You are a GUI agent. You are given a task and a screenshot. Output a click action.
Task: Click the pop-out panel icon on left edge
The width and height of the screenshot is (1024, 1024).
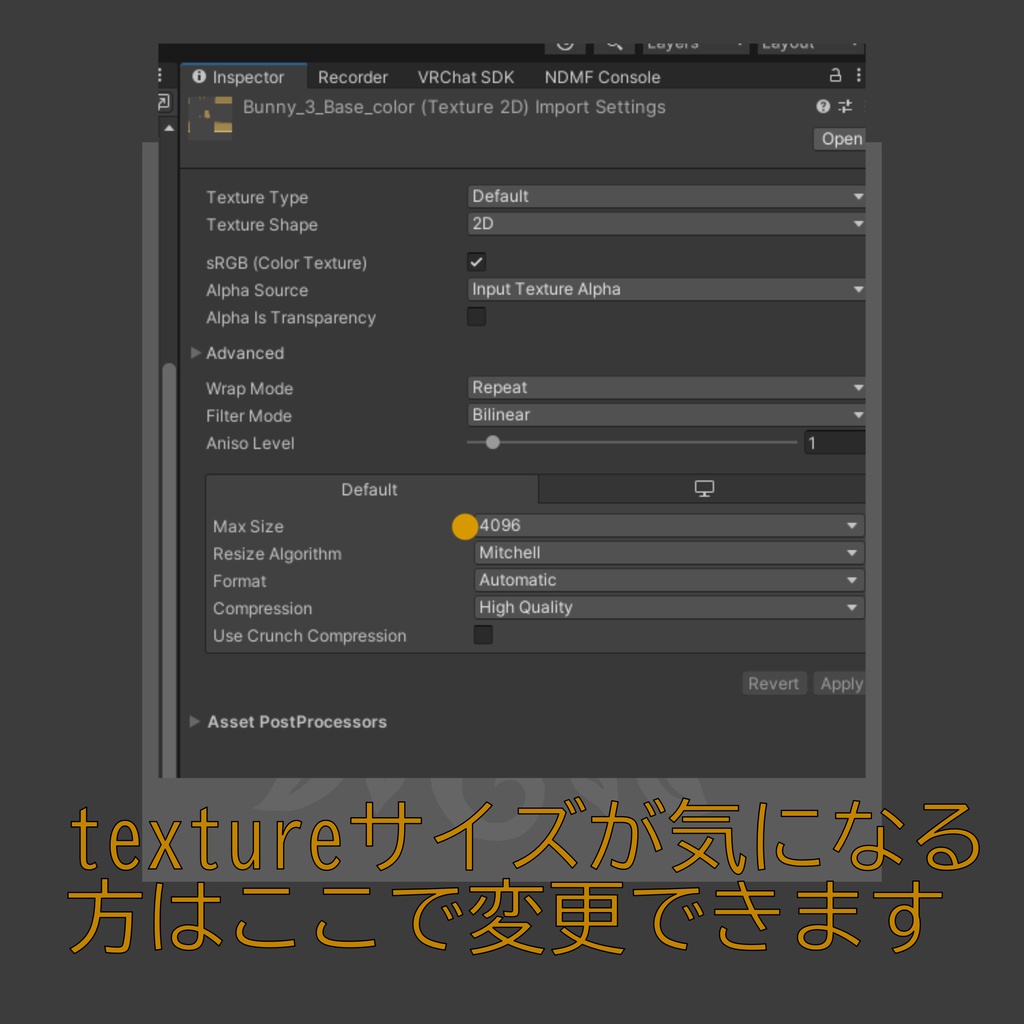pyautogui.click(x=164, y=101)
